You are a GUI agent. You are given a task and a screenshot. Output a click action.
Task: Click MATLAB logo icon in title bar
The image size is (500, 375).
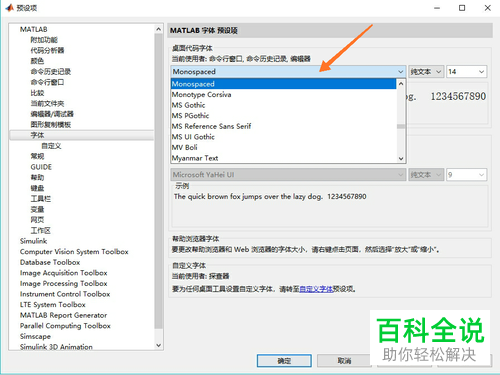tap(10, 8)
